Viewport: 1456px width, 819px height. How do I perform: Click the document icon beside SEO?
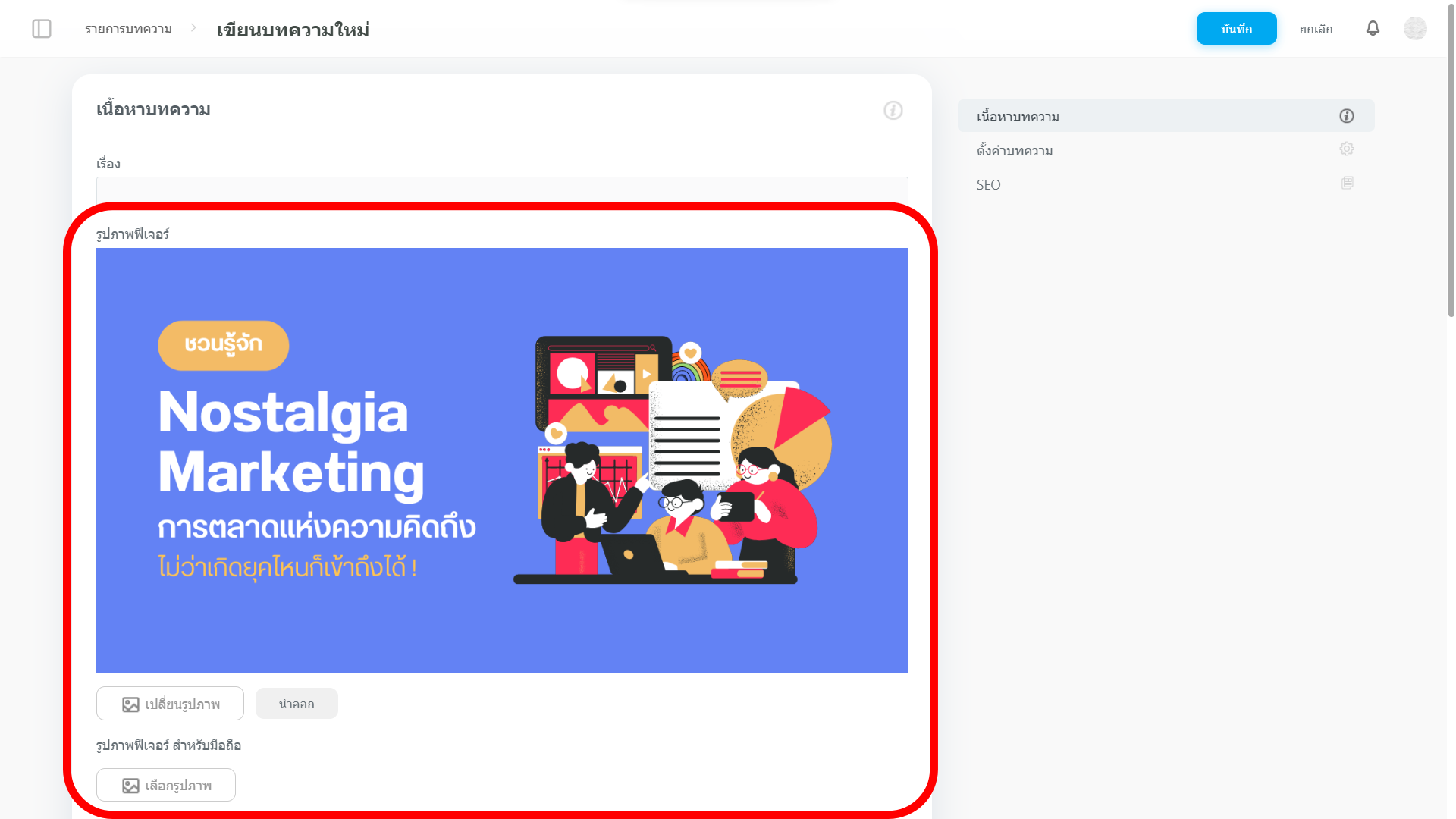tap(1347, 184)
